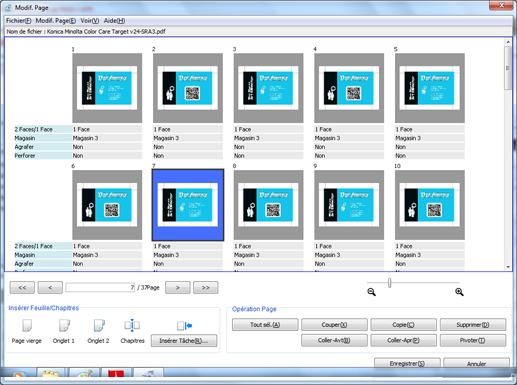The width and height of the screenshot is (517, 385).
Task: Close the Modif. Page window
Action: pos(501,5)
